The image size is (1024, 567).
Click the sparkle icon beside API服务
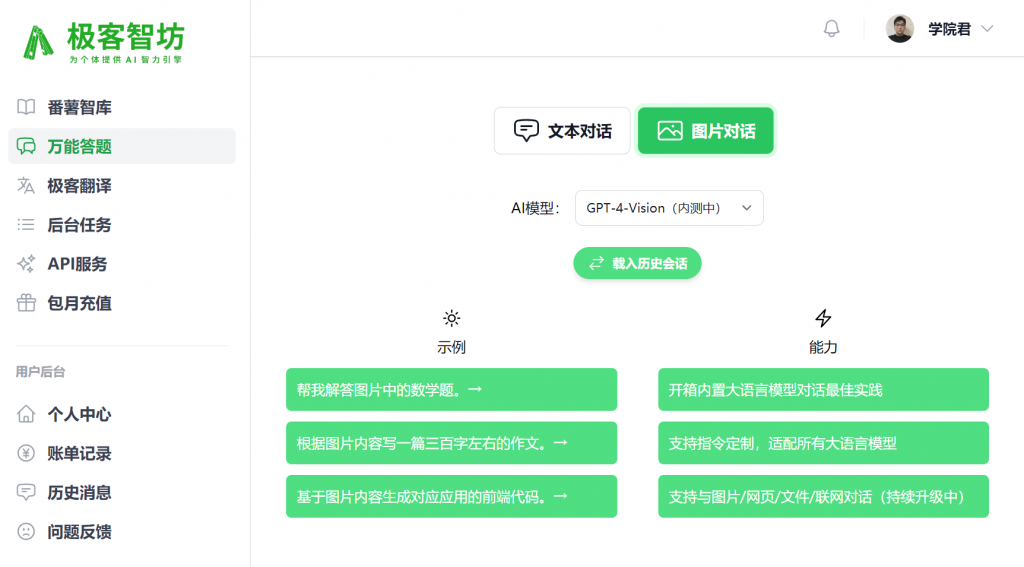(26, 264)
